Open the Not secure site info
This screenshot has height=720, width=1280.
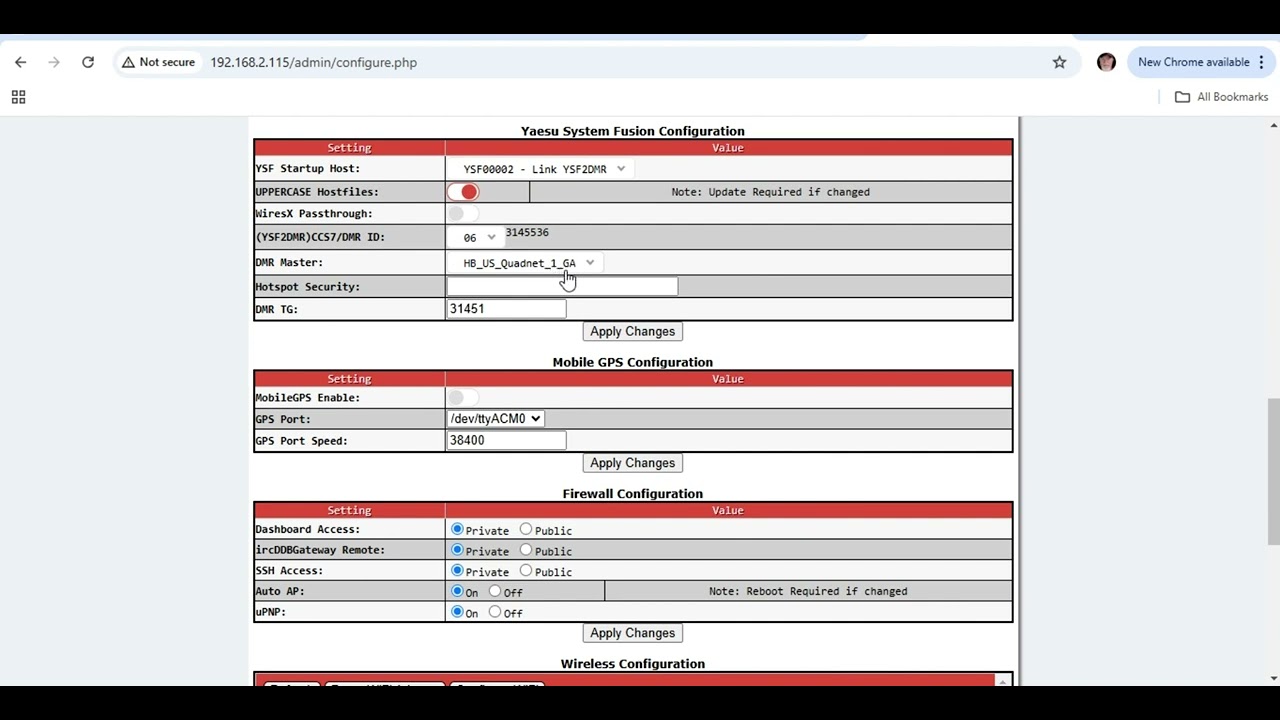point(158,62)
